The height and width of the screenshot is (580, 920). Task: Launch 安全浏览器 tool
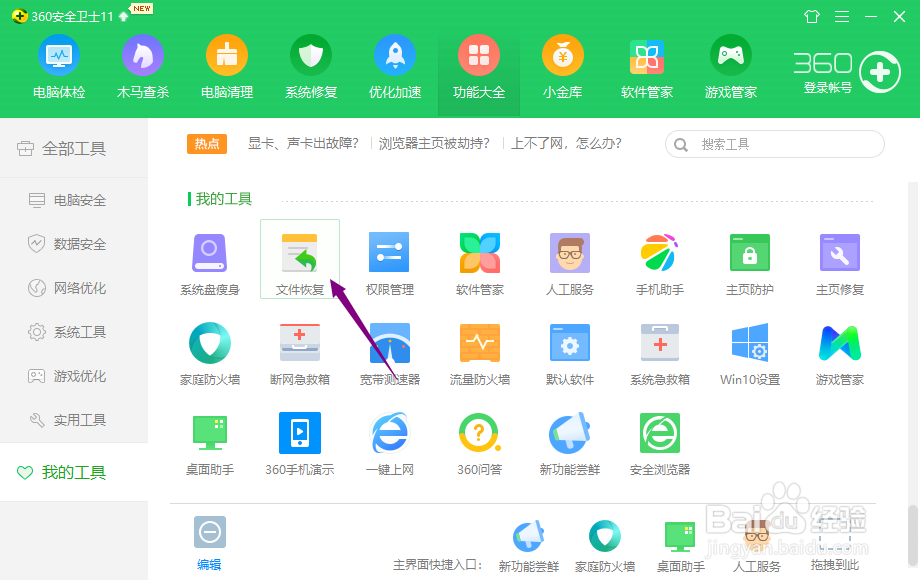[659, 444]
